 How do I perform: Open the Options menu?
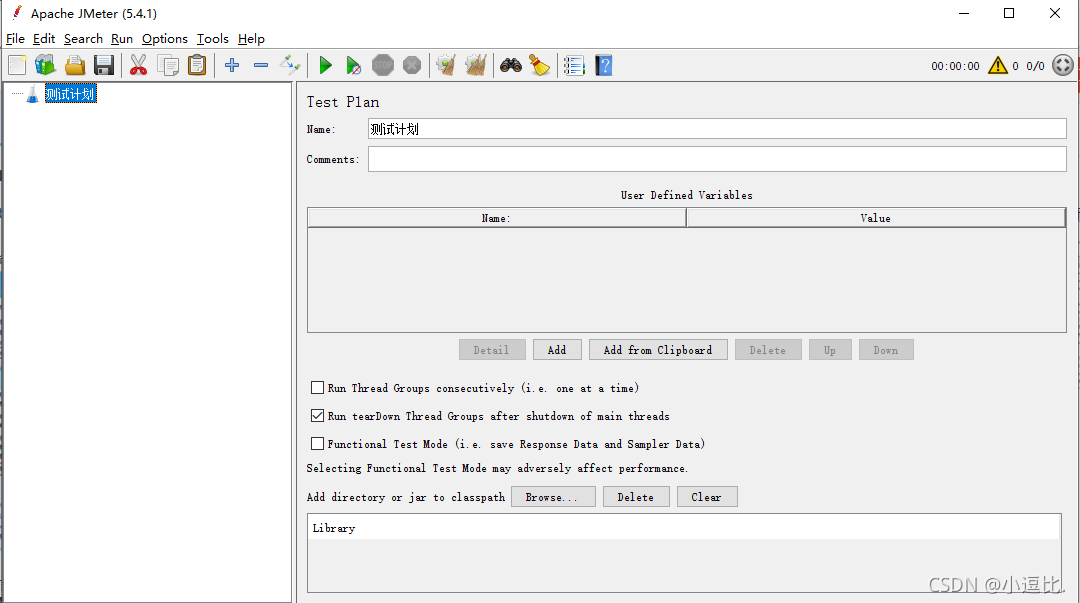pyautogui.click(x=165, y=39)
